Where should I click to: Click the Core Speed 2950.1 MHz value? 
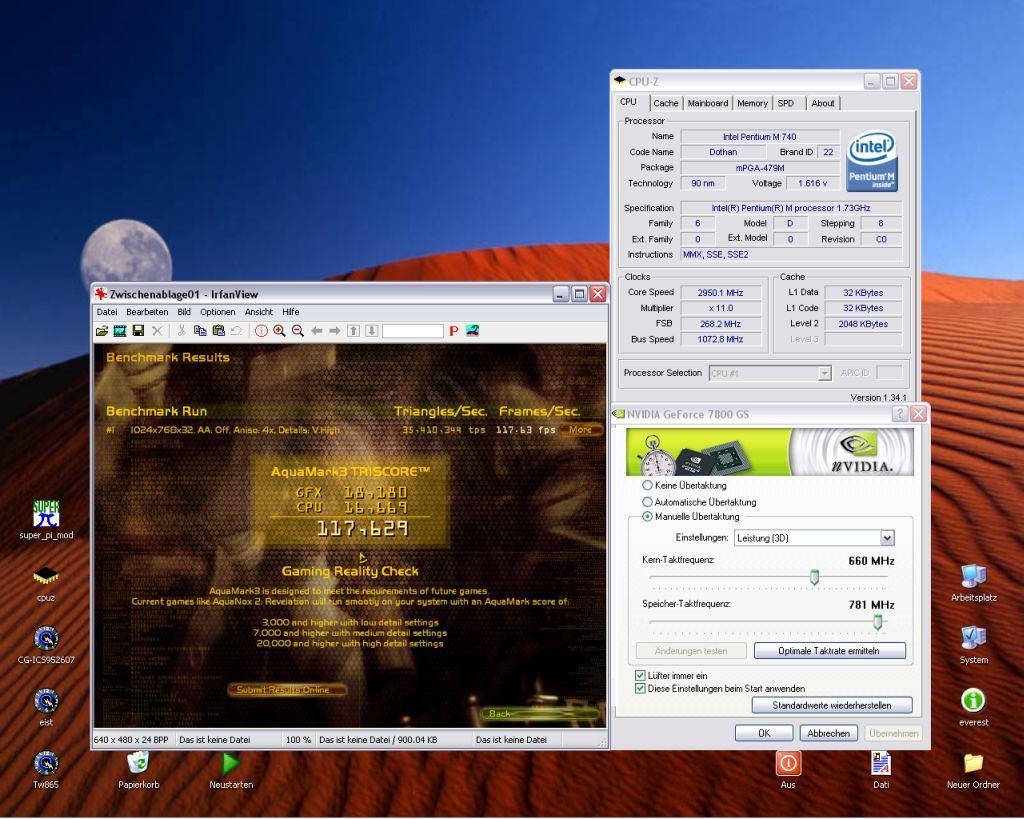click(x=720, y=293)
